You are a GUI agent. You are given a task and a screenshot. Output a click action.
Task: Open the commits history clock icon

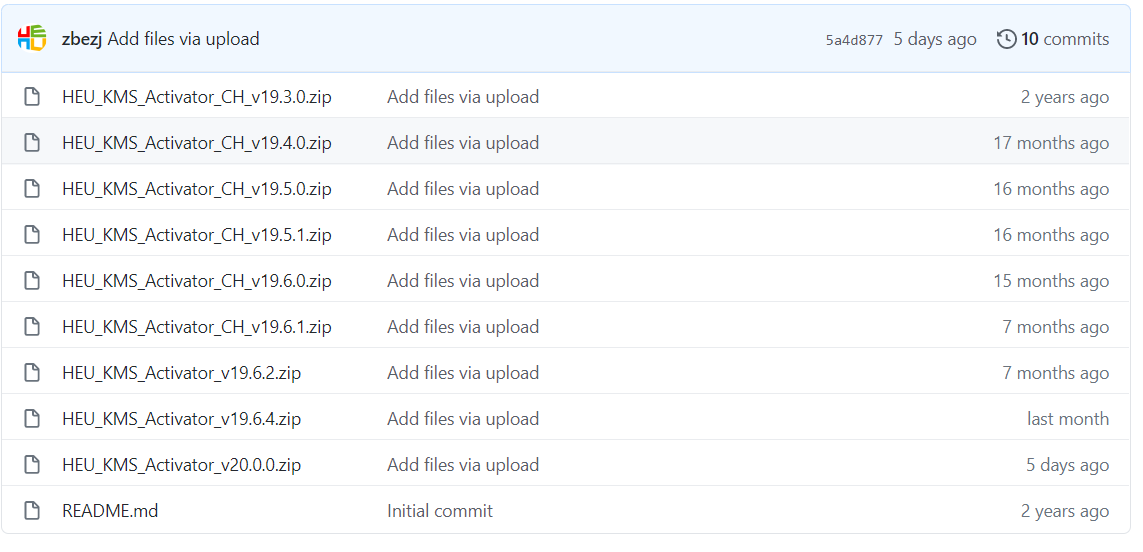(1006, 39)
